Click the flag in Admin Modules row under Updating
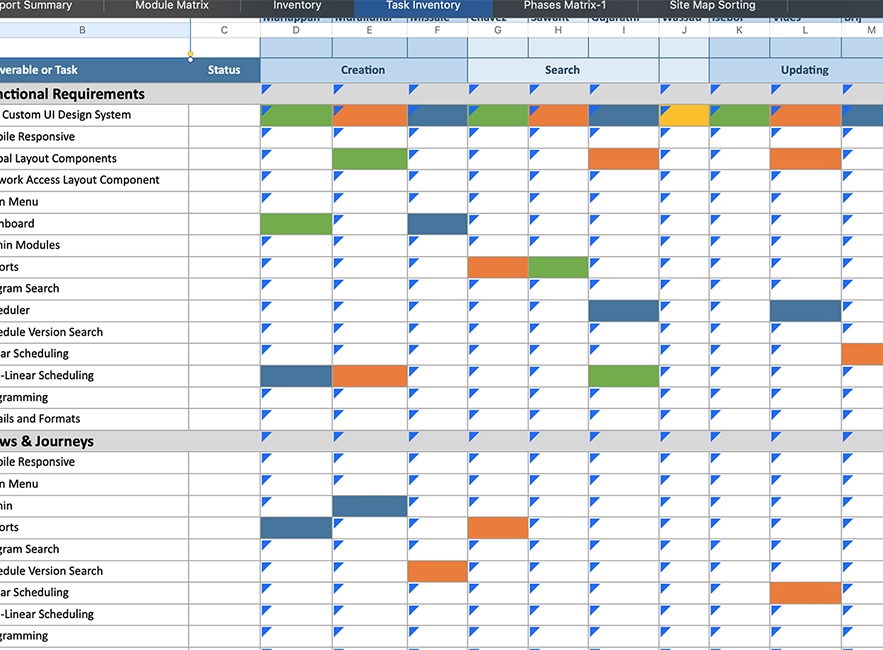Viewport: 883px width, 650px height. point(713,240)
